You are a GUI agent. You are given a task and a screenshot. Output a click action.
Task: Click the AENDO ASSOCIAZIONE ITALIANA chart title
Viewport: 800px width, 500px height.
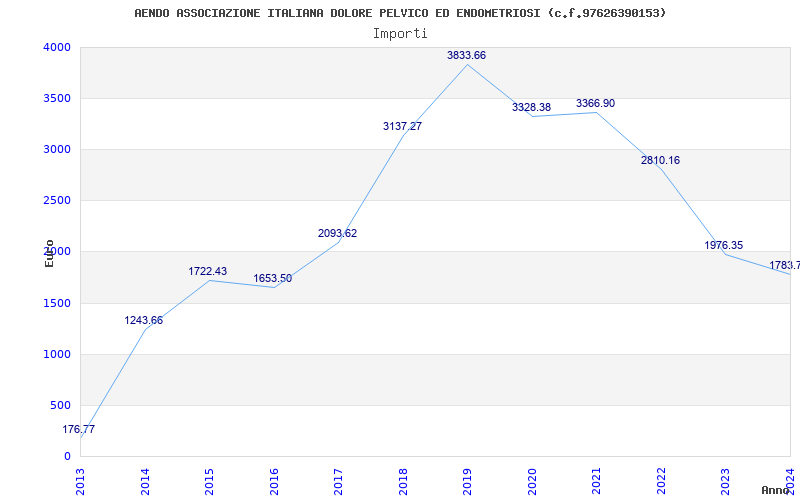pos(401,13)
